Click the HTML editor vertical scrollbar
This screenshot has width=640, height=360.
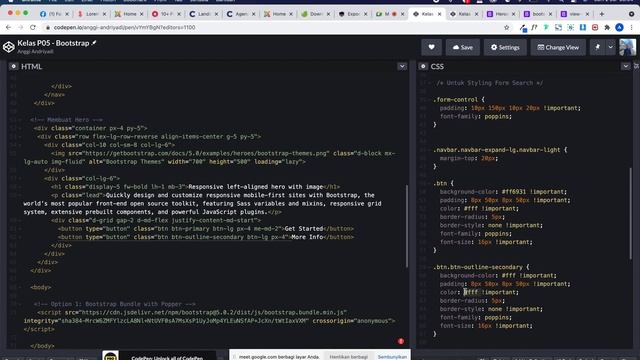(407, 226)
